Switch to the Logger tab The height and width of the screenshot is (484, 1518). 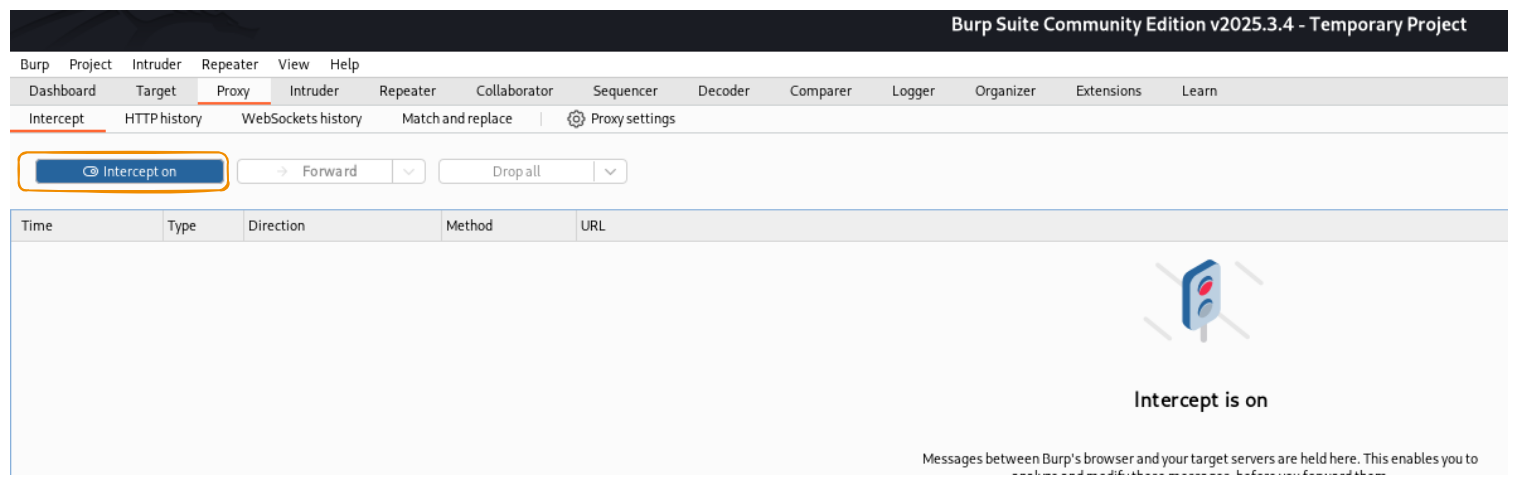[913, 91]
